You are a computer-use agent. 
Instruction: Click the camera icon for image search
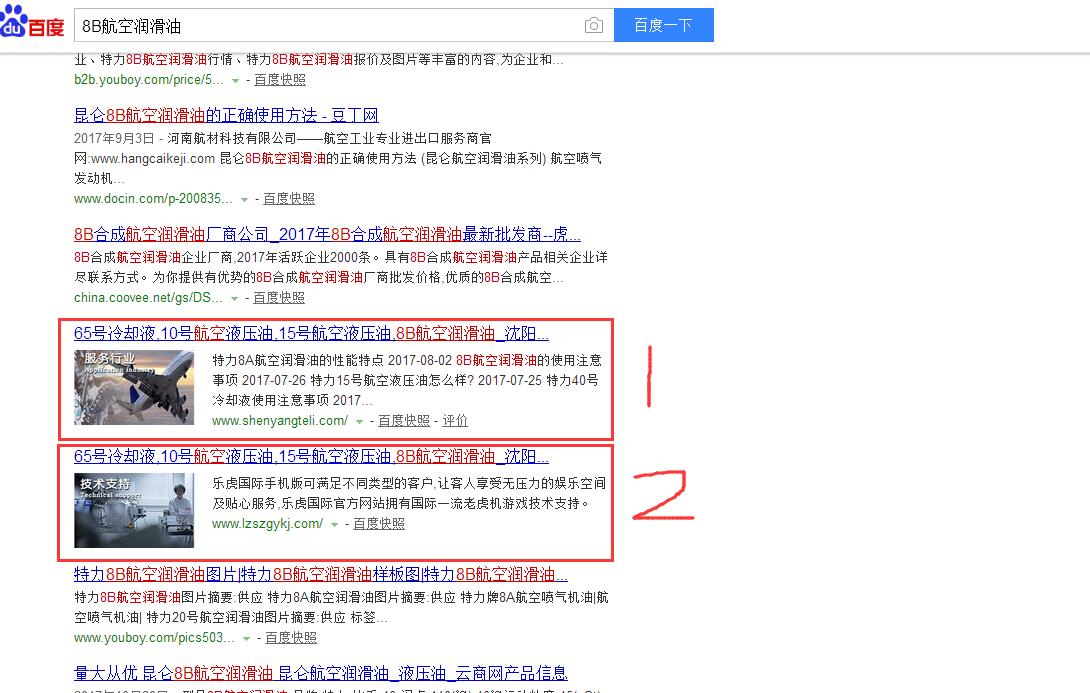594,25
